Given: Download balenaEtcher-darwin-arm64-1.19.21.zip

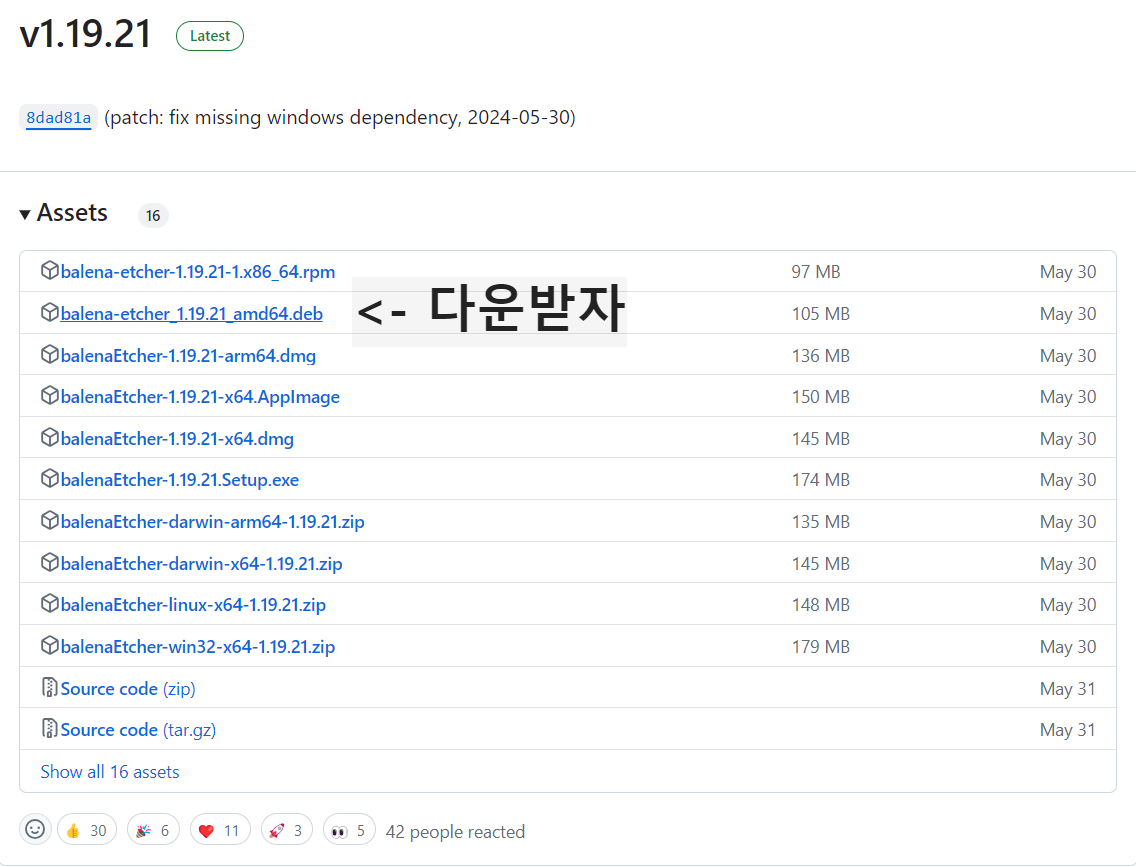Looking at the screenshot, I should point(212,522).
